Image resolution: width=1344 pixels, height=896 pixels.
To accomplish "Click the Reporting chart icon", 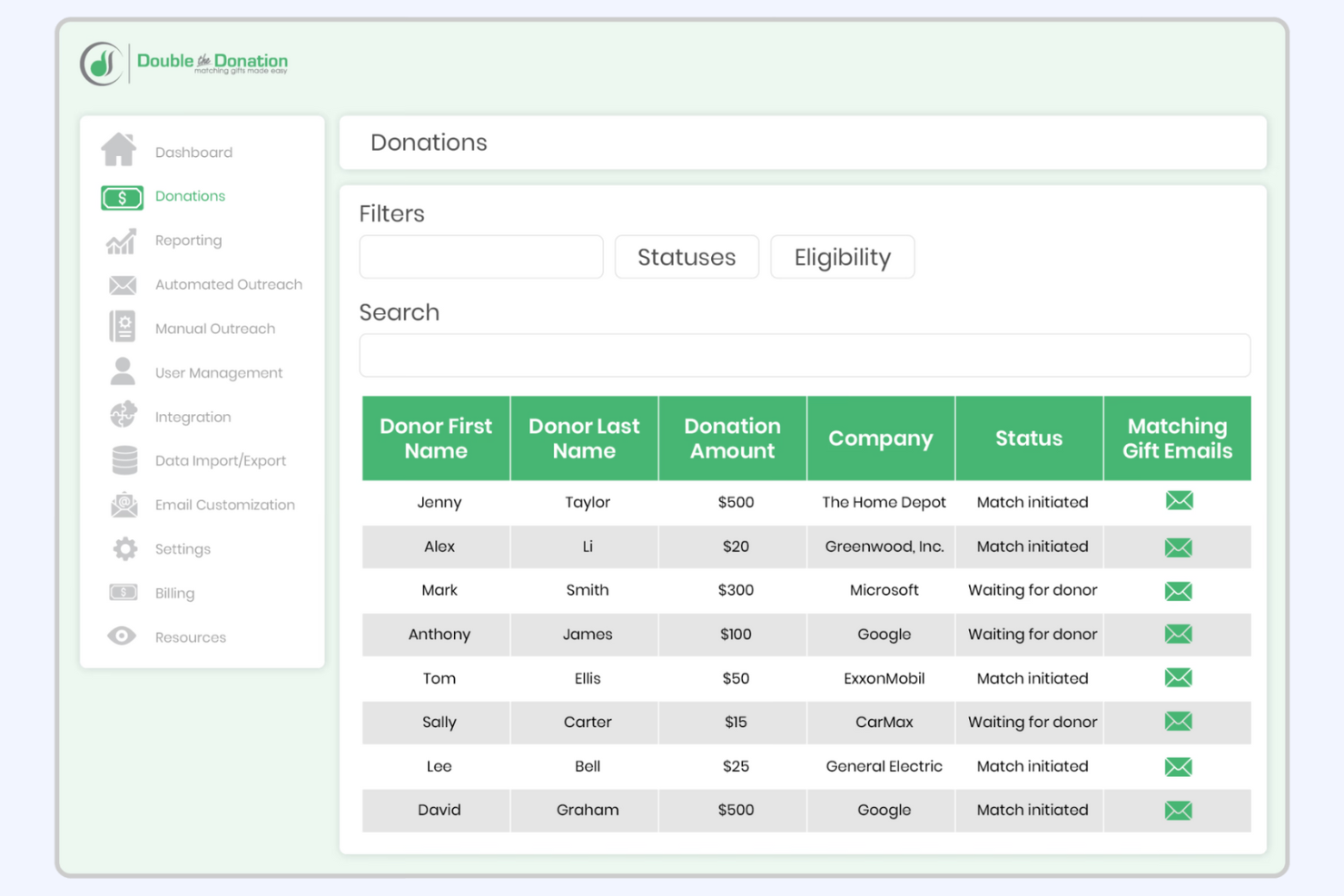I will [121, 241].
